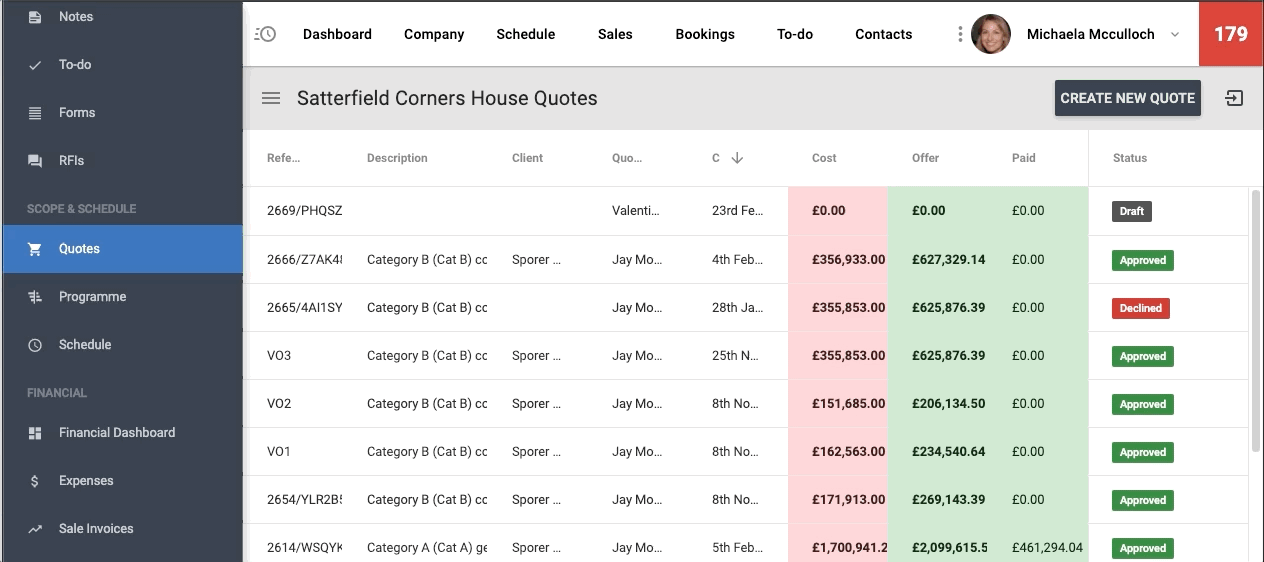Click the red Declined status badge
Screen dimensions: 1264x562
click(x=1140, y=308)
